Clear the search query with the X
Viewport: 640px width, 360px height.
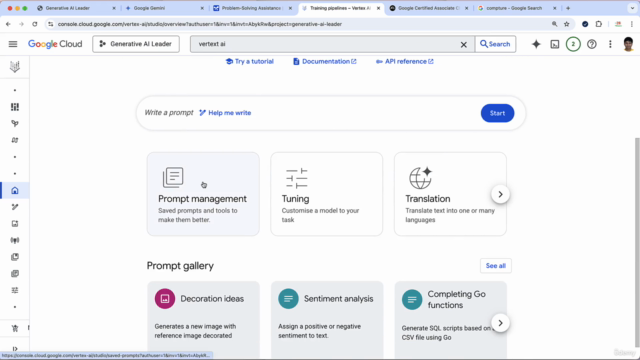pos(464,44)
